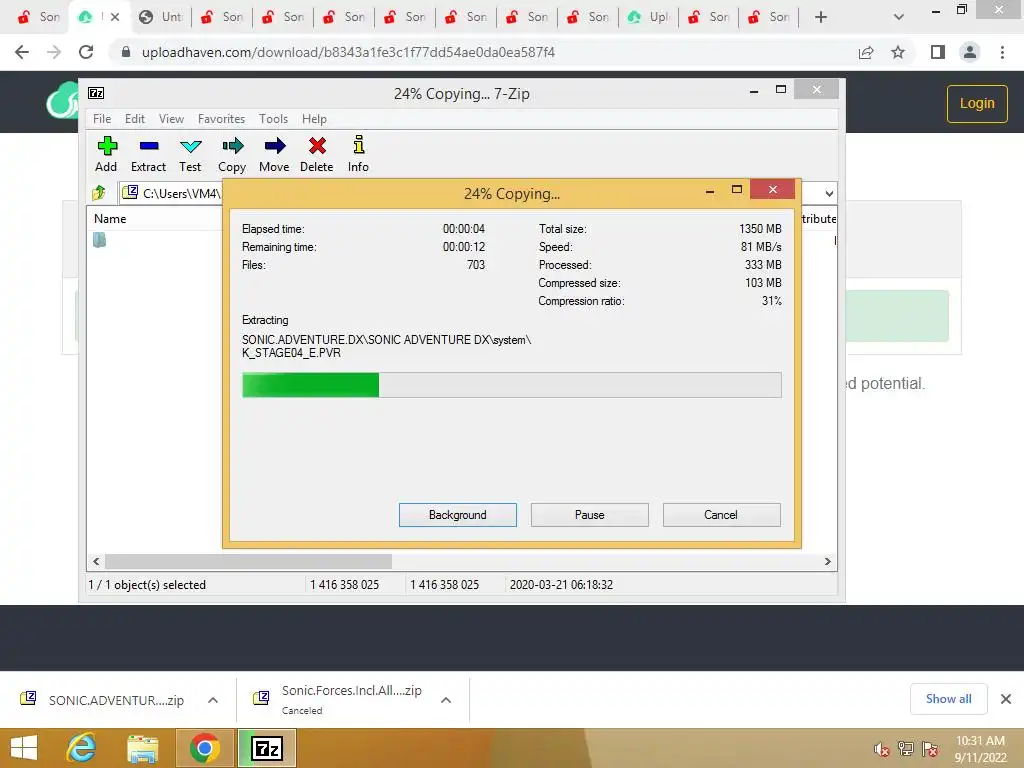Image resolution: width=1024 pixels, height=768 pixels.
Task: Click the scroll right arrow in 7-Zip
Action: [x=827, y=562]
